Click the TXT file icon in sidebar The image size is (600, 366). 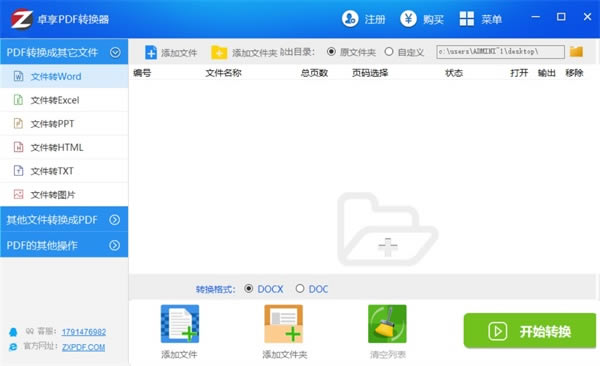click(18, 170)
